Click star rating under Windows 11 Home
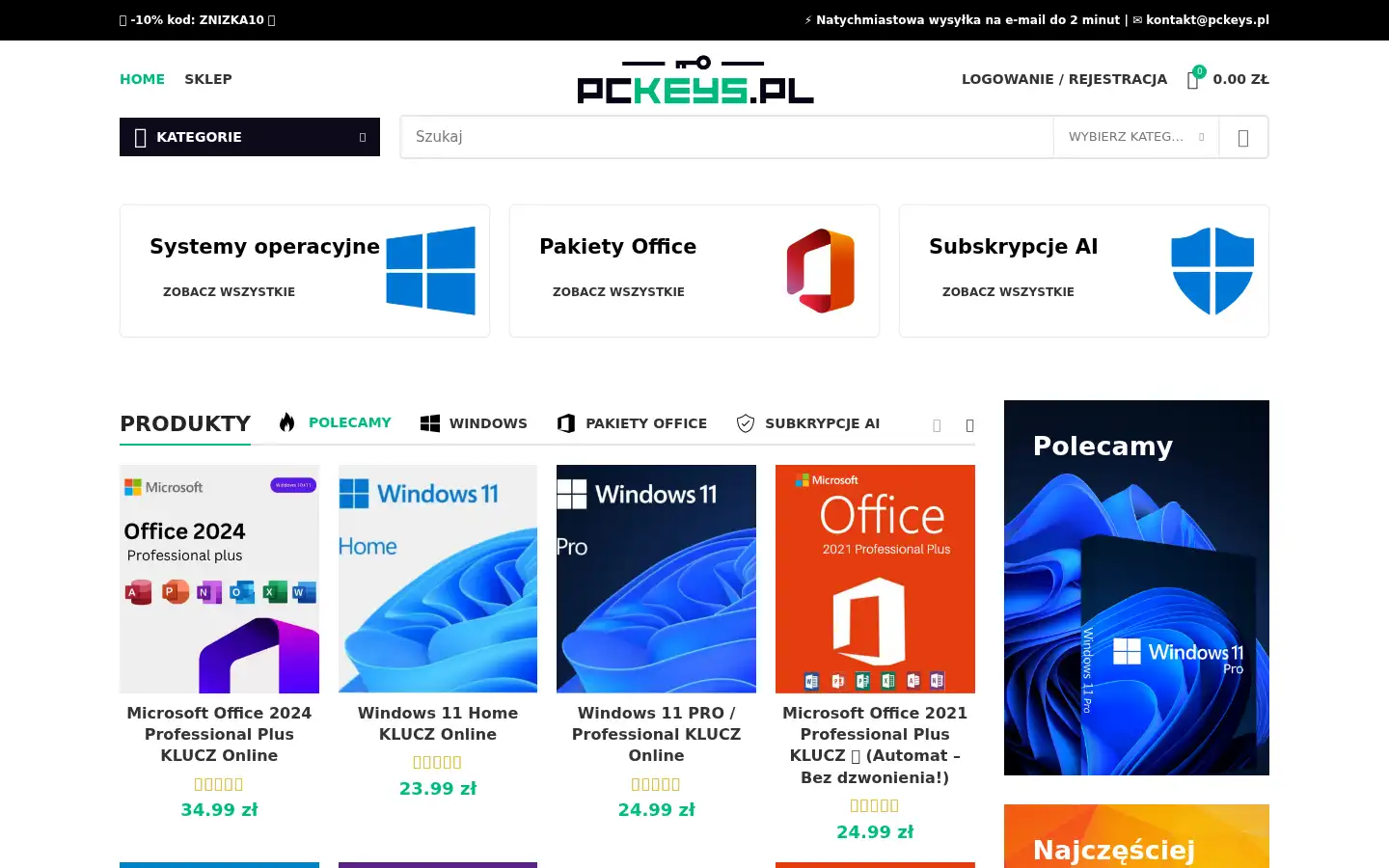The image size is (1389, 868). tap(438, 762)
